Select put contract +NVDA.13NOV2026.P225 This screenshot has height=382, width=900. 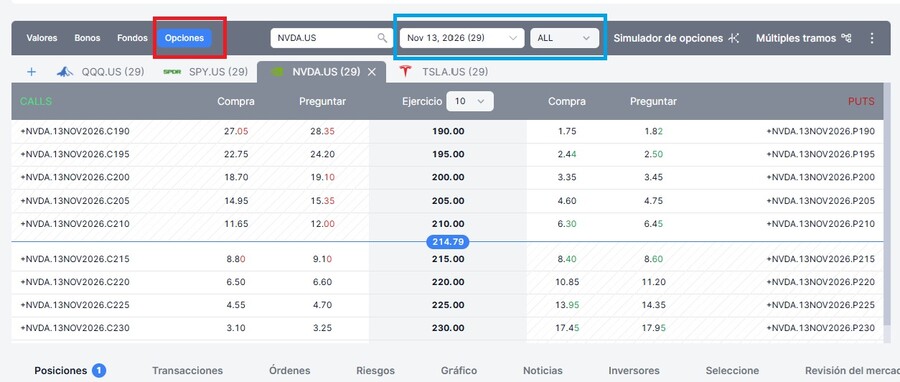(x=821, y=305)
